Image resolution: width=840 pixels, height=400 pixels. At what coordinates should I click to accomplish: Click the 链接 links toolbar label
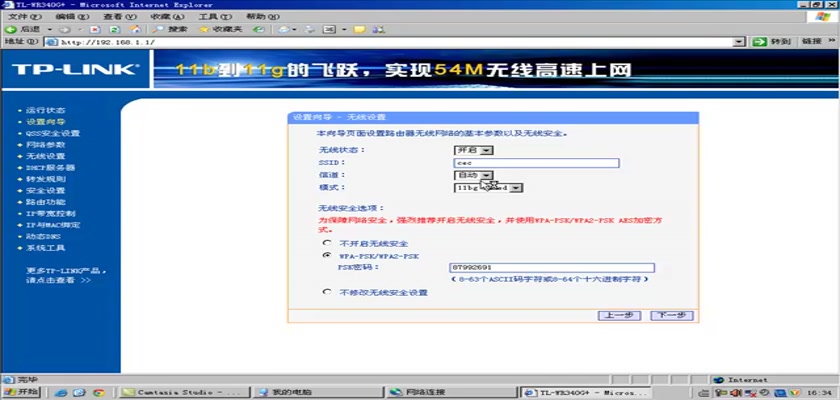click(x=812, y=42)
